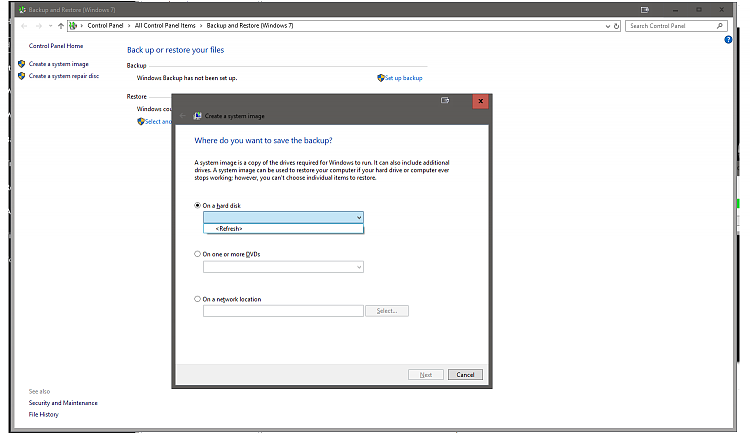Select On one or more DVDs option
This screenshot has width=750, height=433.
coord(197,254)
